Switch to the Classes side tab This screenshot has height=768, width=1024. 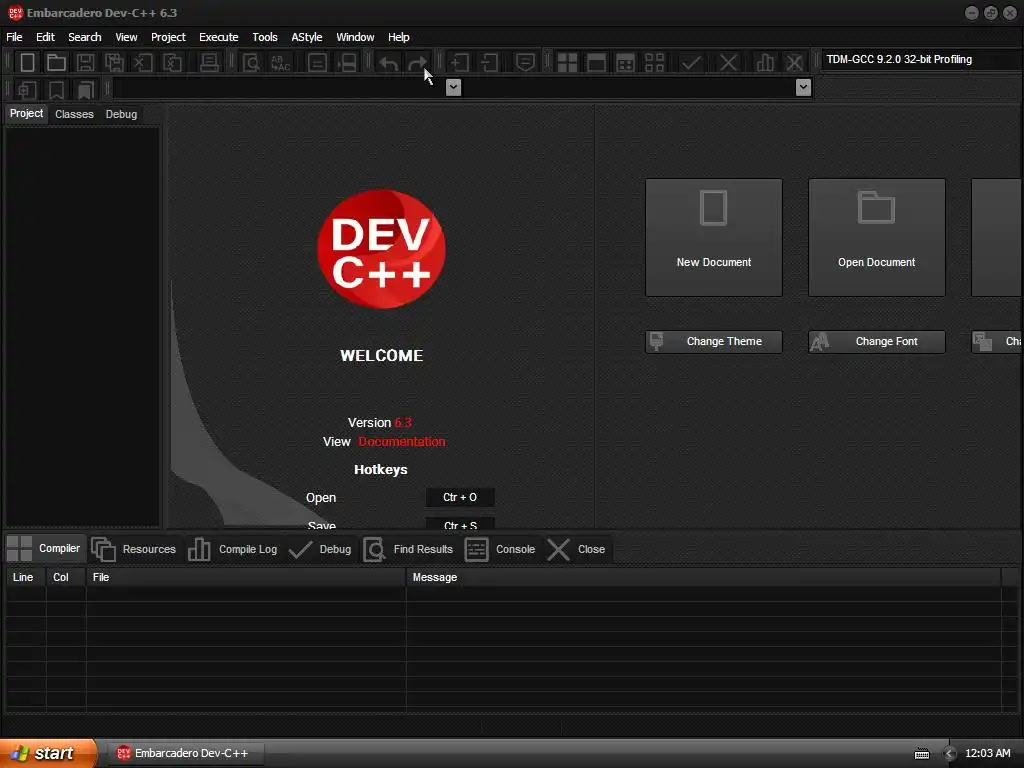[74, 114]
